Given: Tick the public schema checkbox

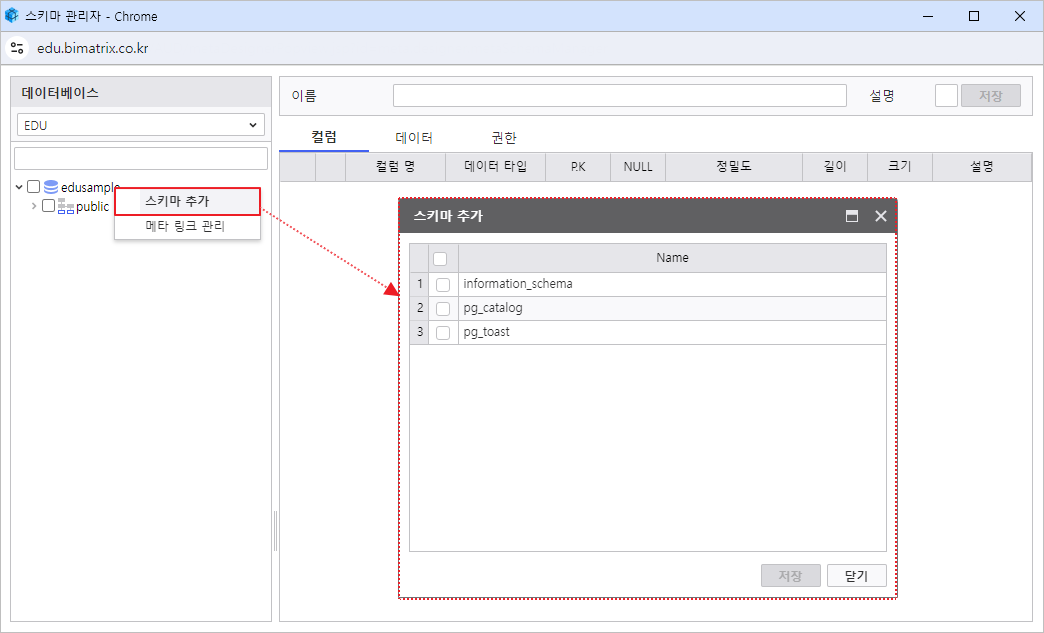Looking at the screenshot, I should coord(49,206).
